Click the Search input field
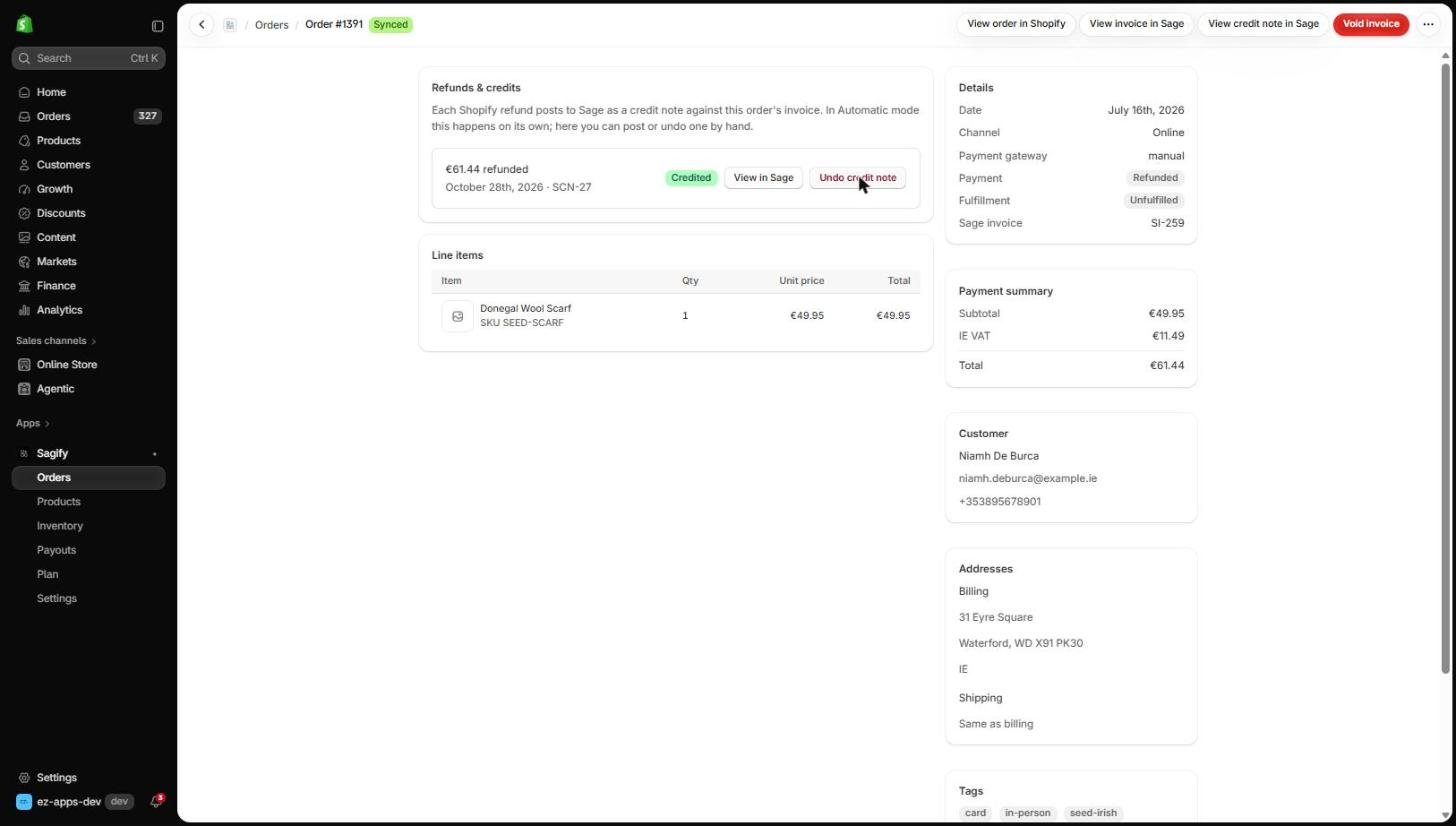The height and width of the screenshot is (826, 1456). (x=88, y=58)
